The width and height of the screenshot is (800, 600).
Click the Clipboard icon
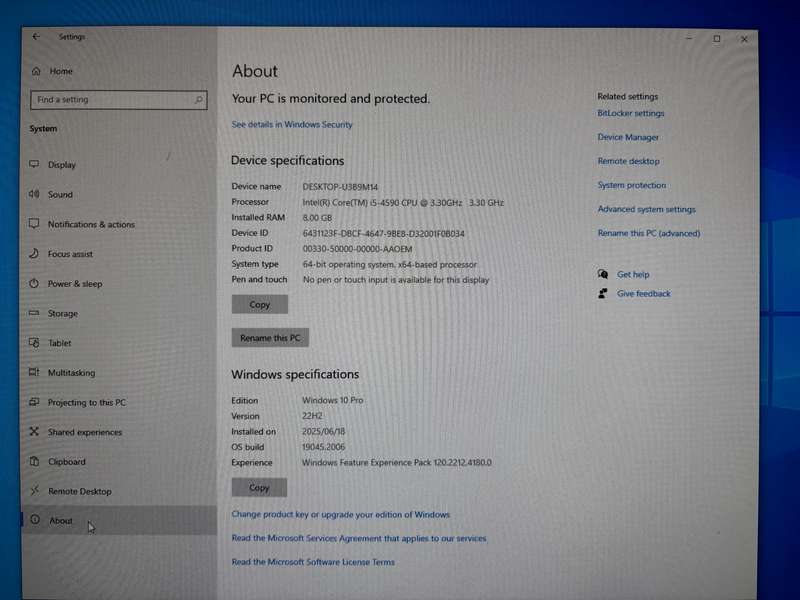tap(34, 461)
